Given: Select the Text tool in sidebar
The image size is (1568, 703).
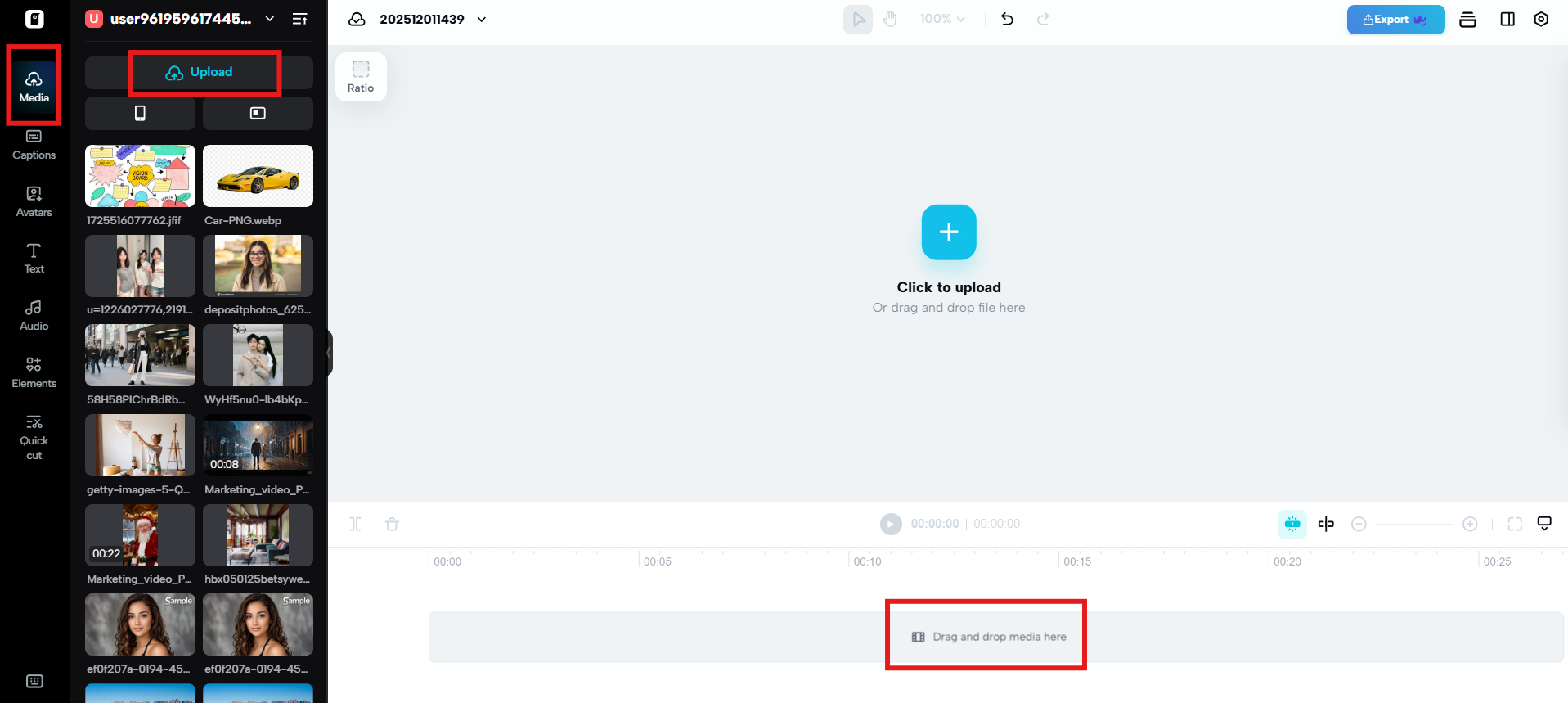Looking at the screenshot, I should [x=34, y=259].
